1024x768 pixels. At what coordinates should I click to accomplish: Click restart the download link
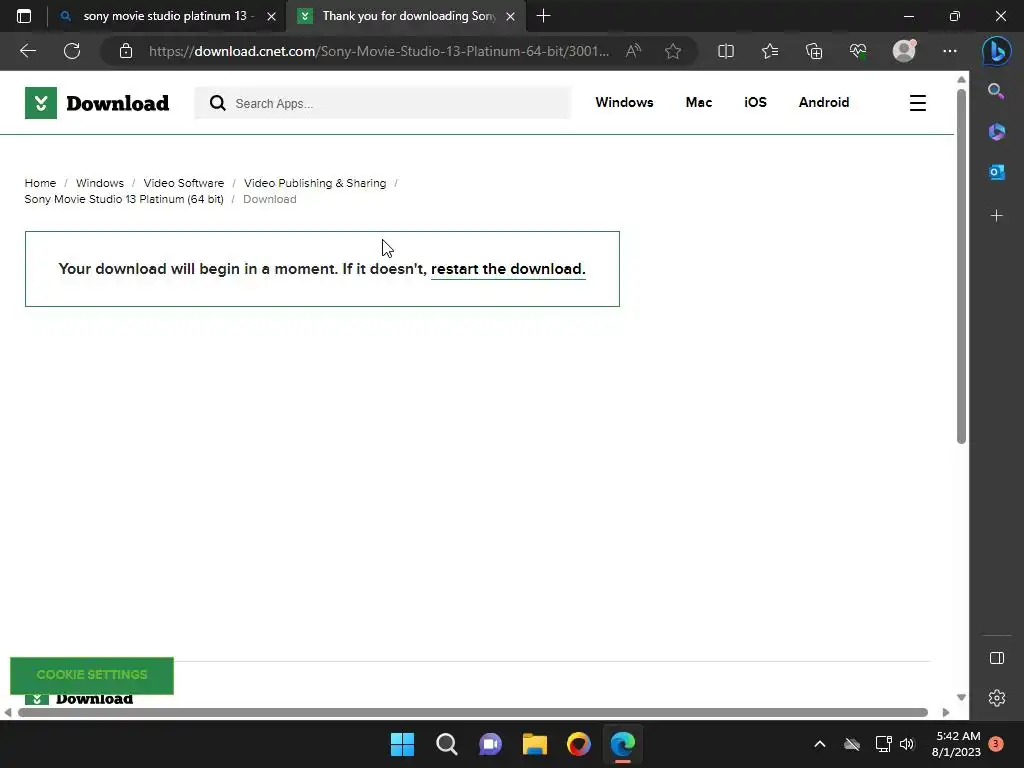point(508,269)
